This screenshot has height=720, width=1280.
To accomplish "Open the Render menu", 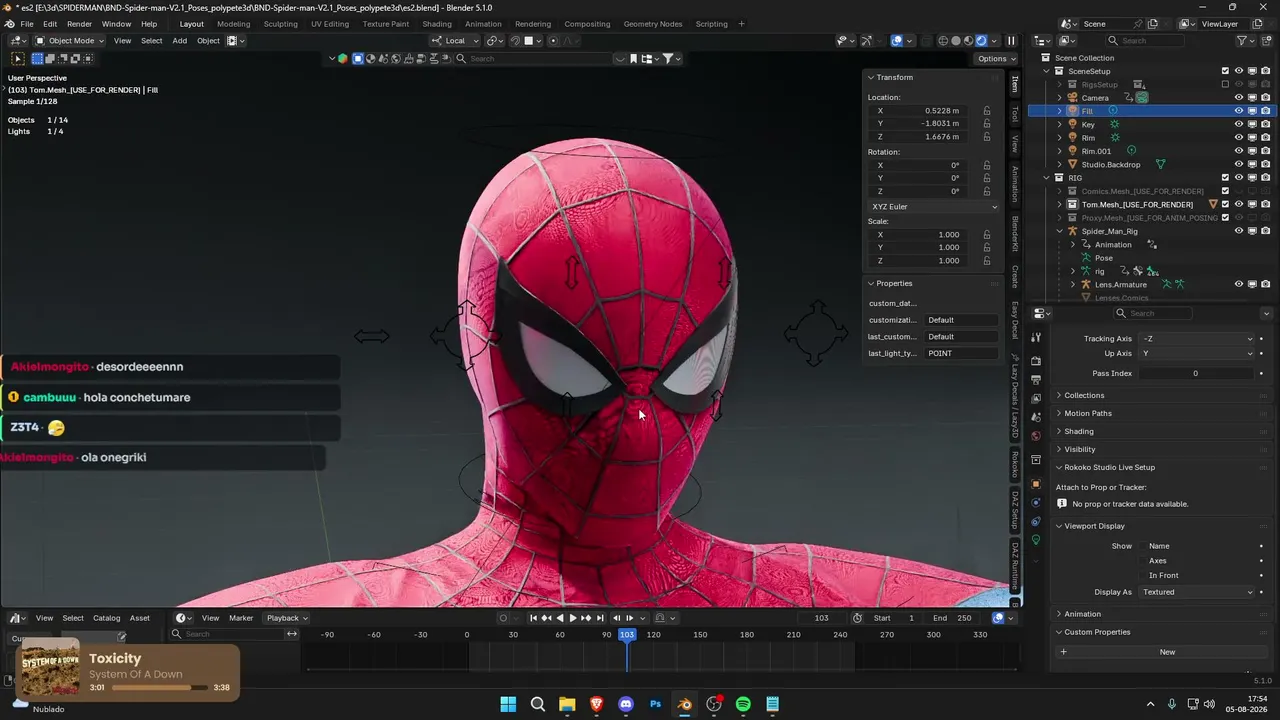I will point(79,24).
